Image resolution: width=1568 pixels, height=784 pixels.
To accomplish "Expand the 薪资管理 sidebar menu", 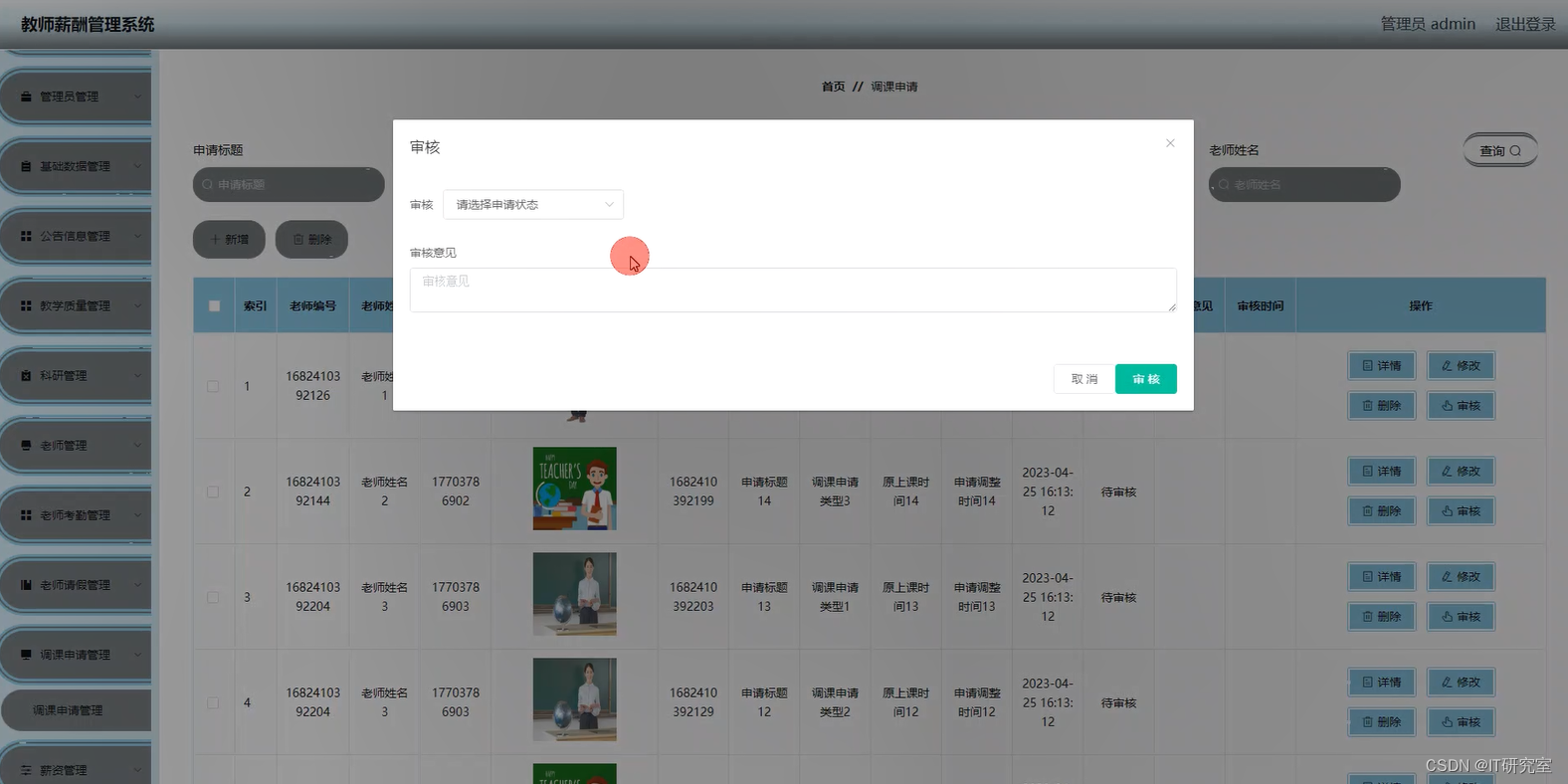I will coord(77,769).
